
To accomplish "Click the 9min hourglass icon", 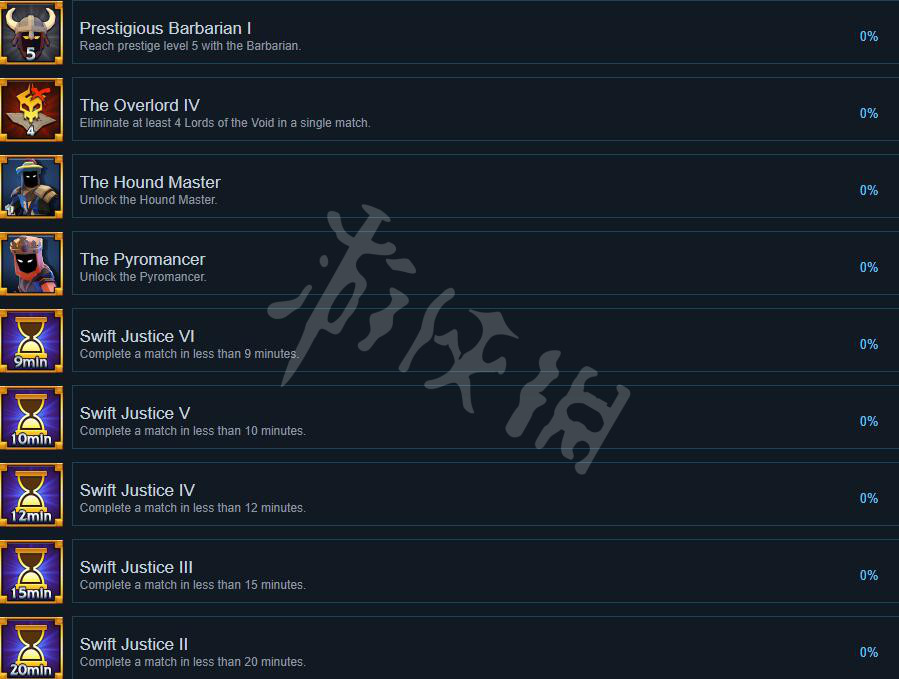I will pos(31,341).
